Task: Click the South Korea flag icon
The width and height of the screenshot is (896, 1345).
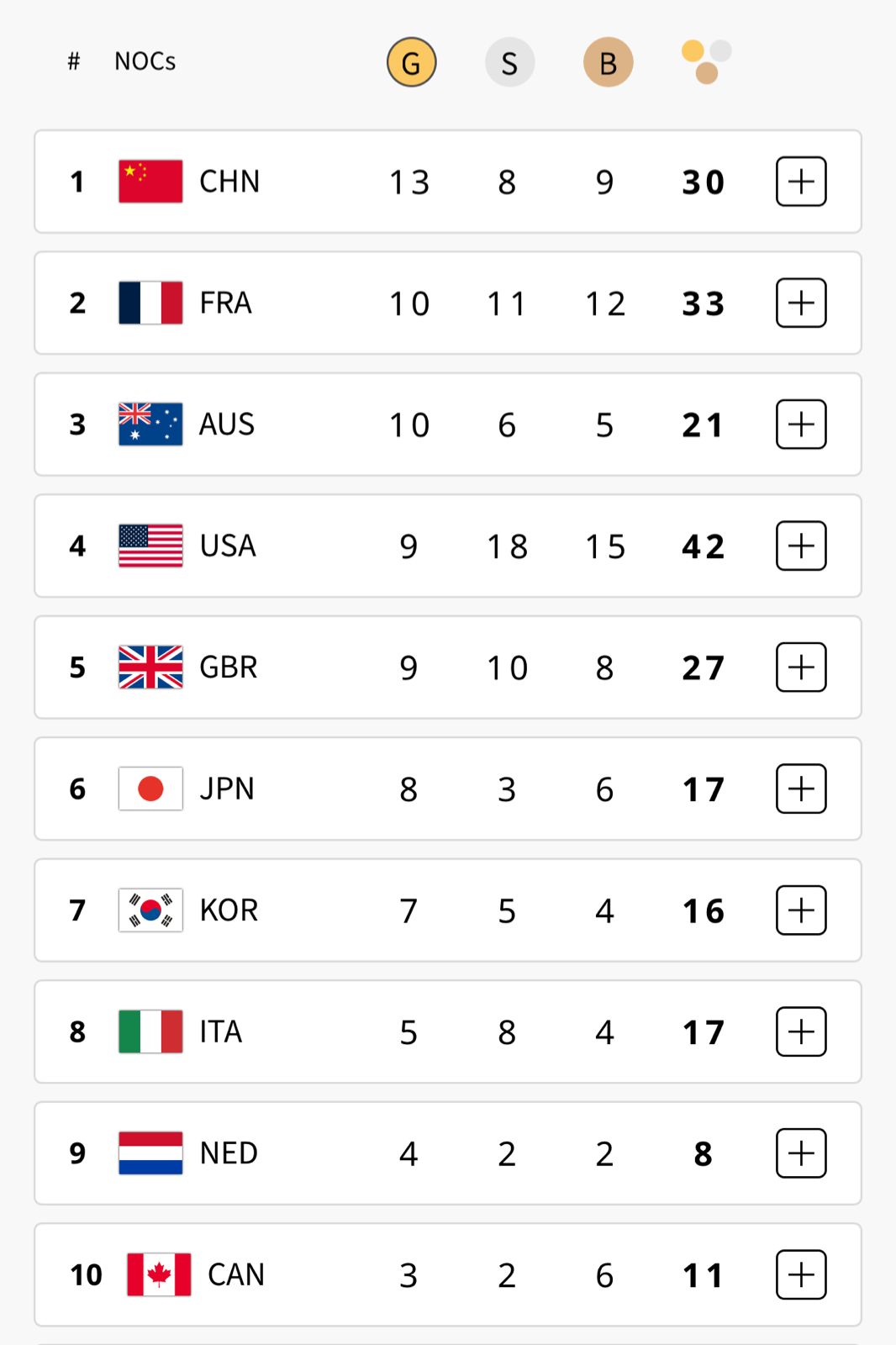Action: pos(150,910)
